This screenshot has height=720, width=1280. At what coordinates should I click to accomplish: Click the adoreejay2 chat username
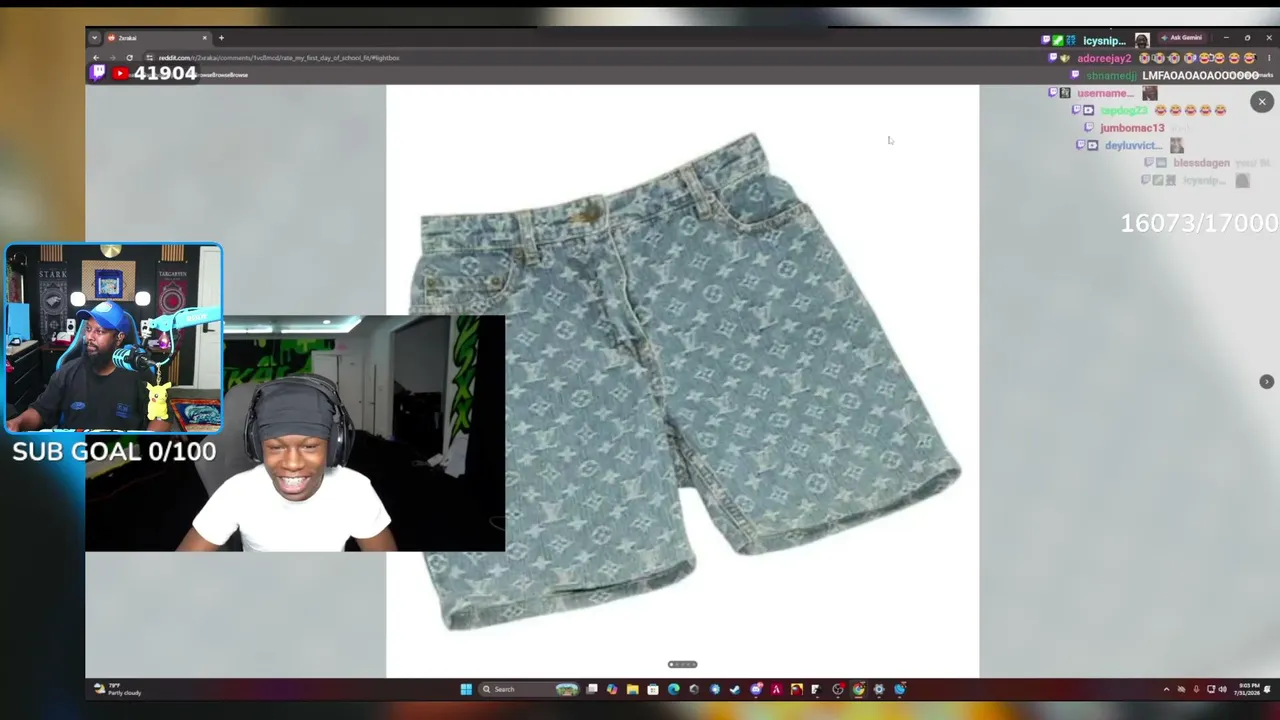(1104, 59)
